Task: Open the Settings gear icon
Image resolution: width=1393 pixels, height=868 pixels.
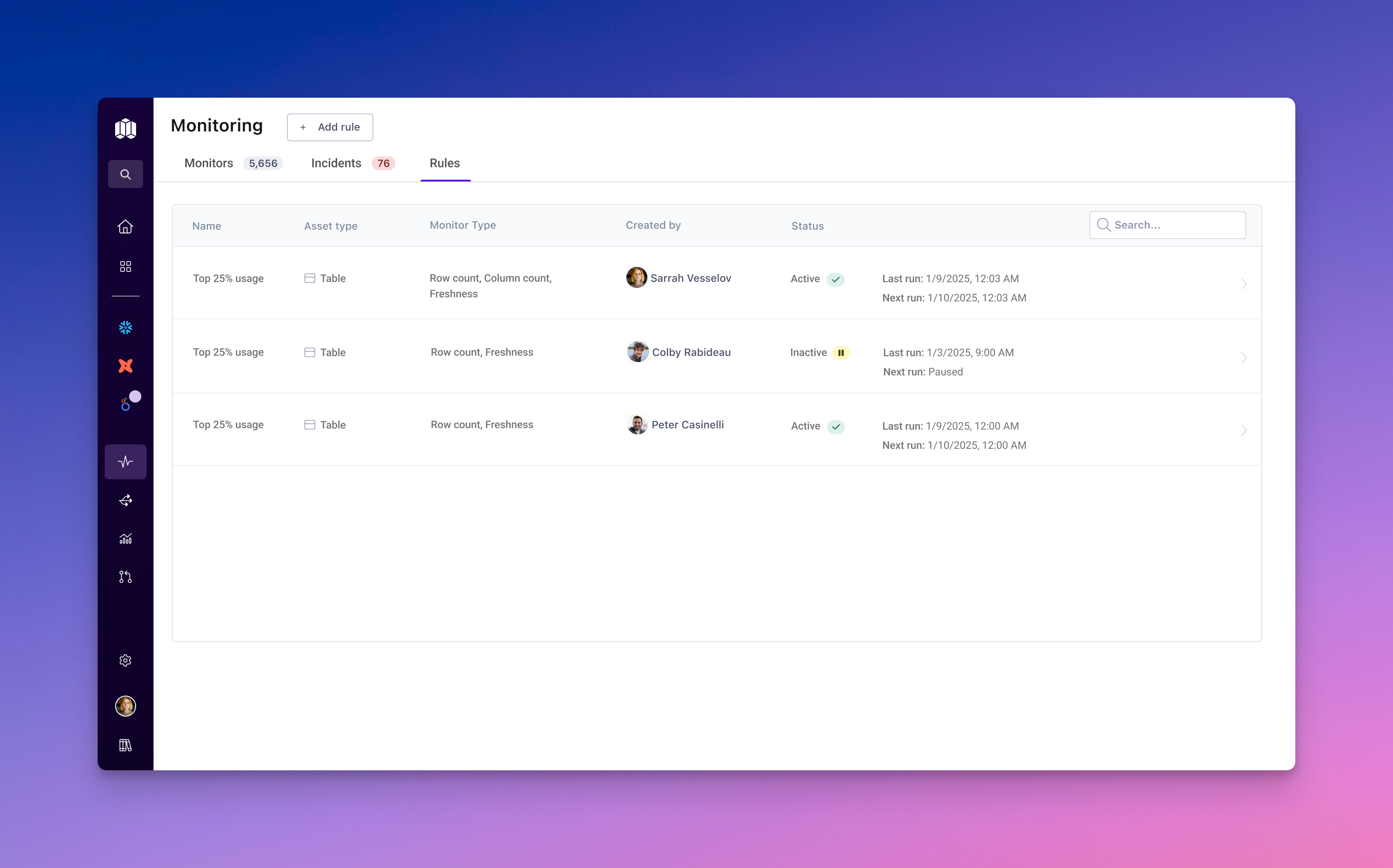Action: pyautogui.click(x=125, y=660)
